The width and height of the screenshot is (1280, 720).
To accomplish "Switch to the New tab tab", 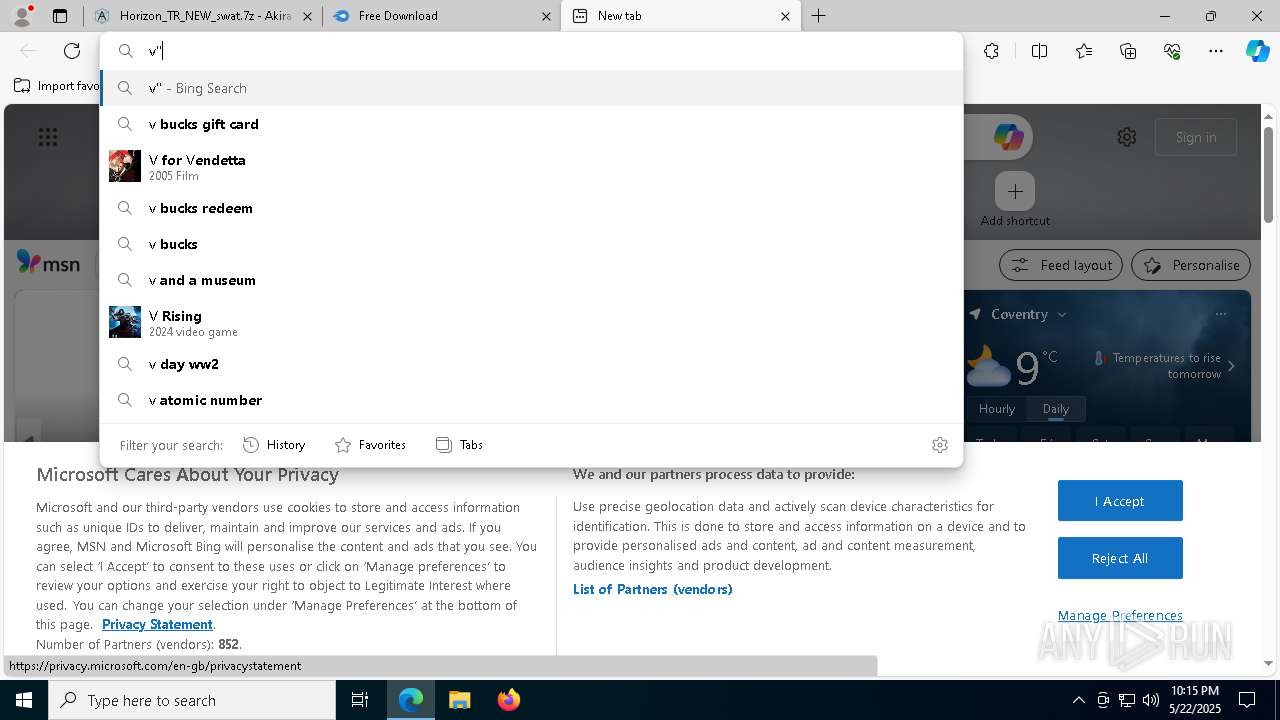I will coord(680,16).
